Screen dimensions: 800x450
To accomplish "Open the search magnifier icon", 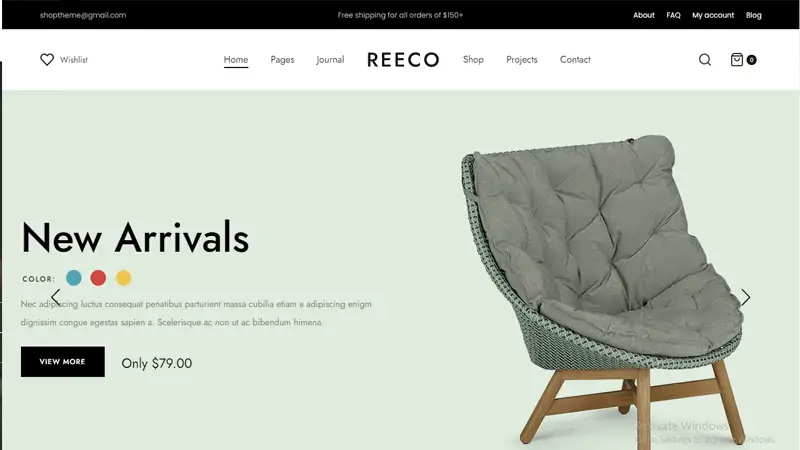I will pos(705,60).
